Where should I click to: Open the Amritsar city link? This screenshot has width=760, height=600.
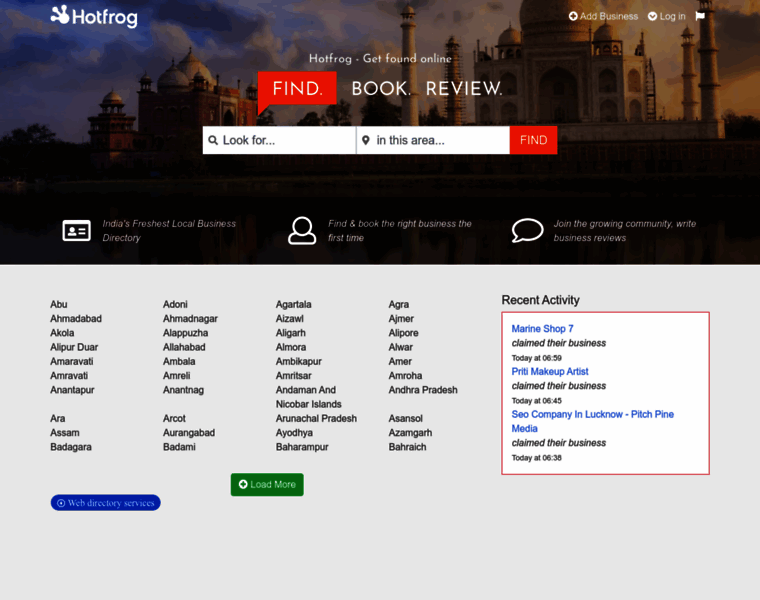pos(294,376)
